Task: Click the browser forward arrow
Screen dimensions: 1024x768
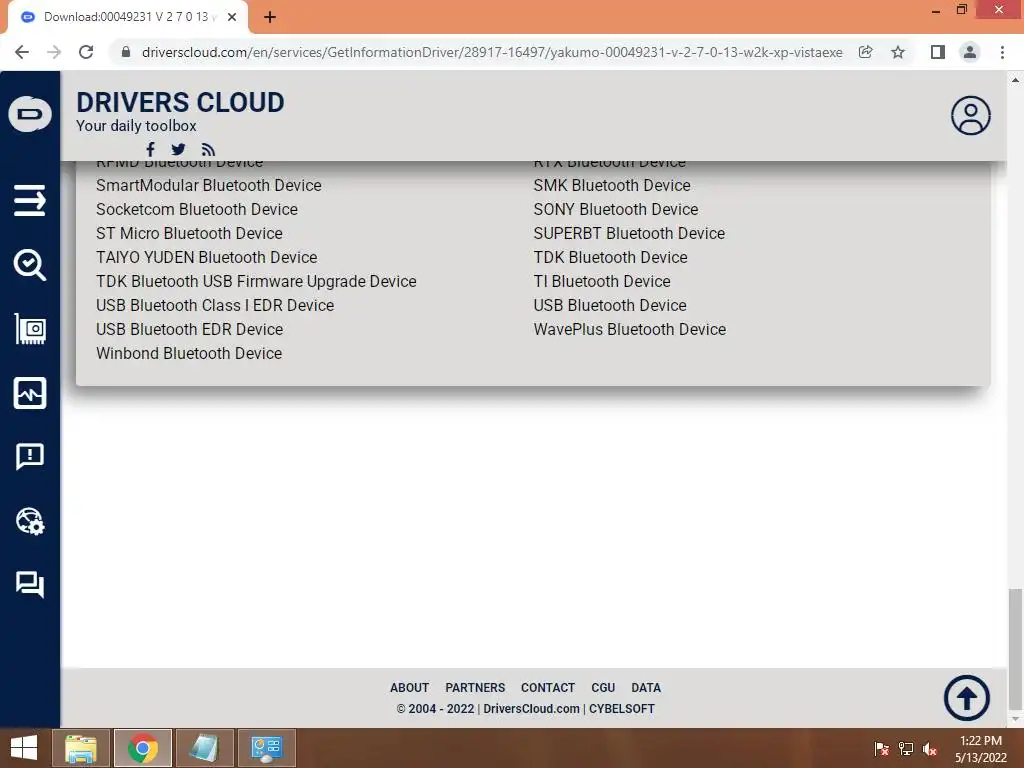Action: pos(54,52)
